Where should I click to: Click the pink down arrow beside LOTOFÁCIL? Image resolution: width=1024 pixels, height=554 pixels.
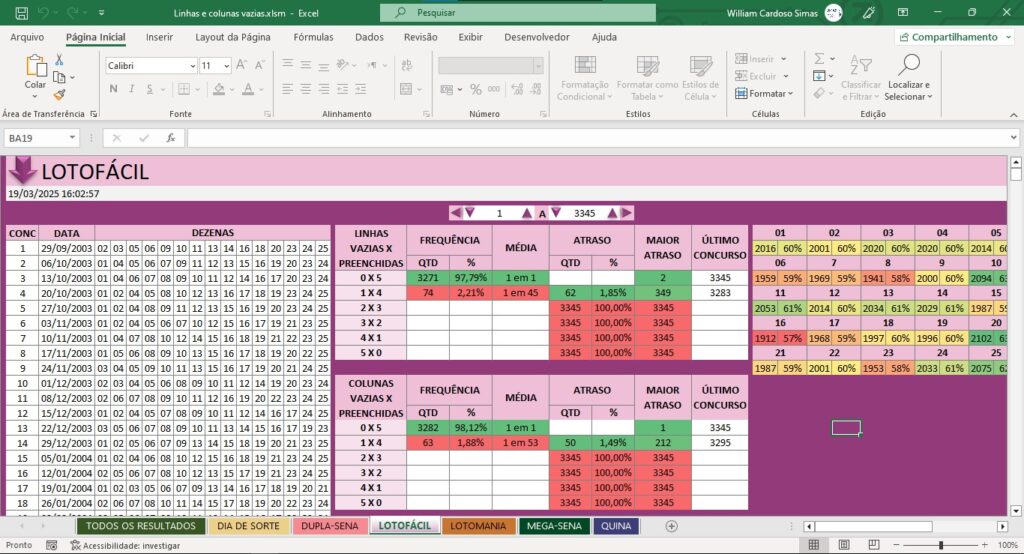coord(22,170)
